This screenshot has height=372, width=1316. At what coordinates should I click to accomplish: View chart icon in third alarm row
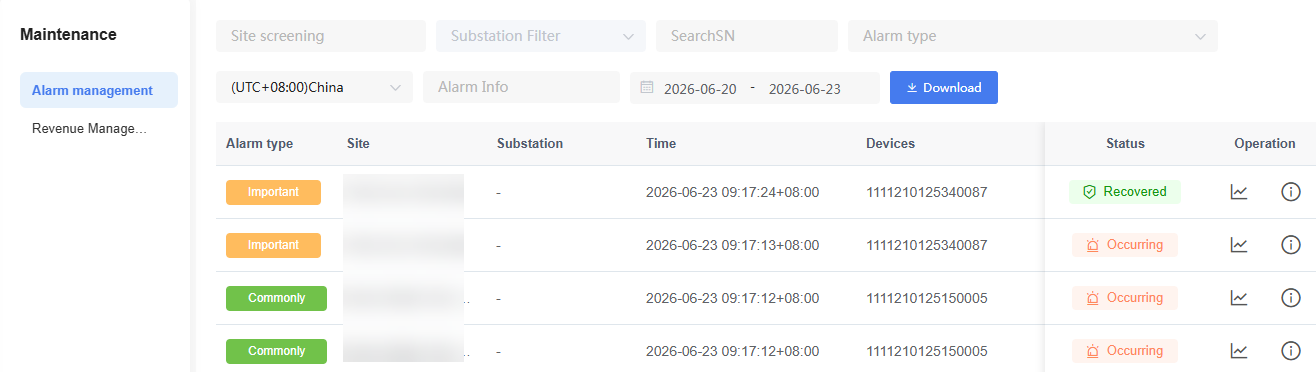(x=1239, y=298)
